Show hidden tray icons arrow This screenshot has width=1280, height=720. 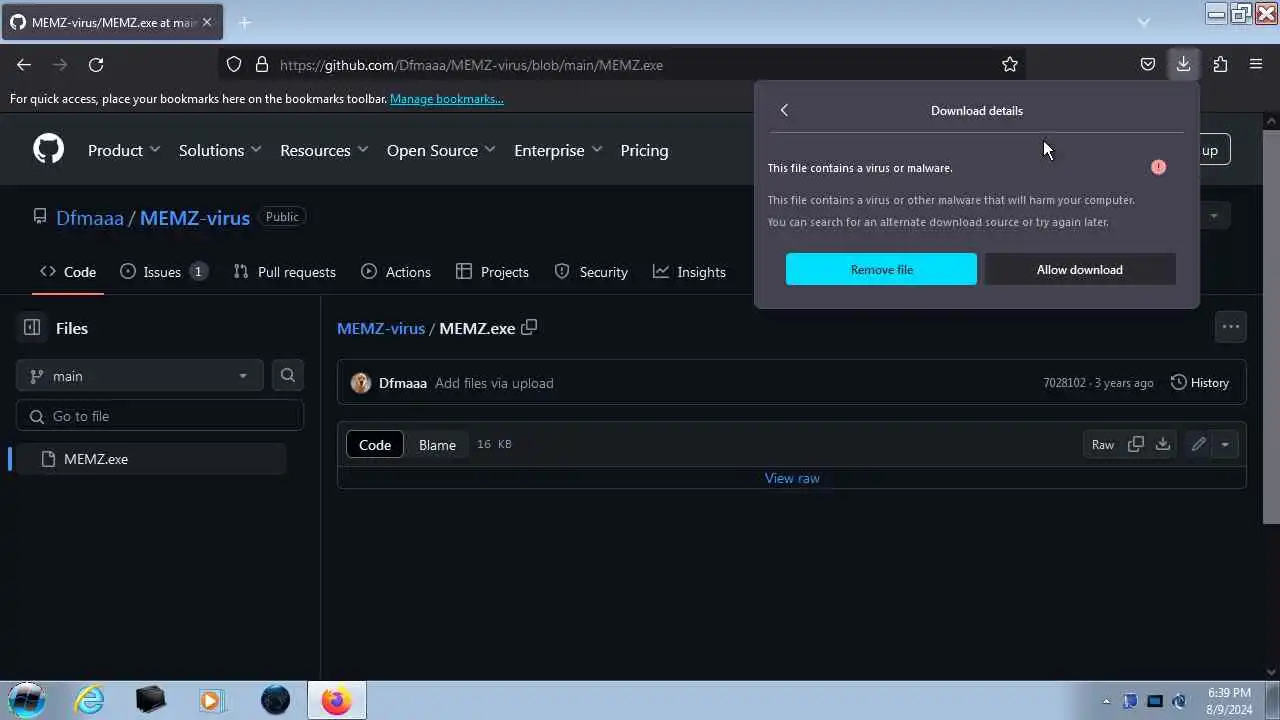[1106, 701]
